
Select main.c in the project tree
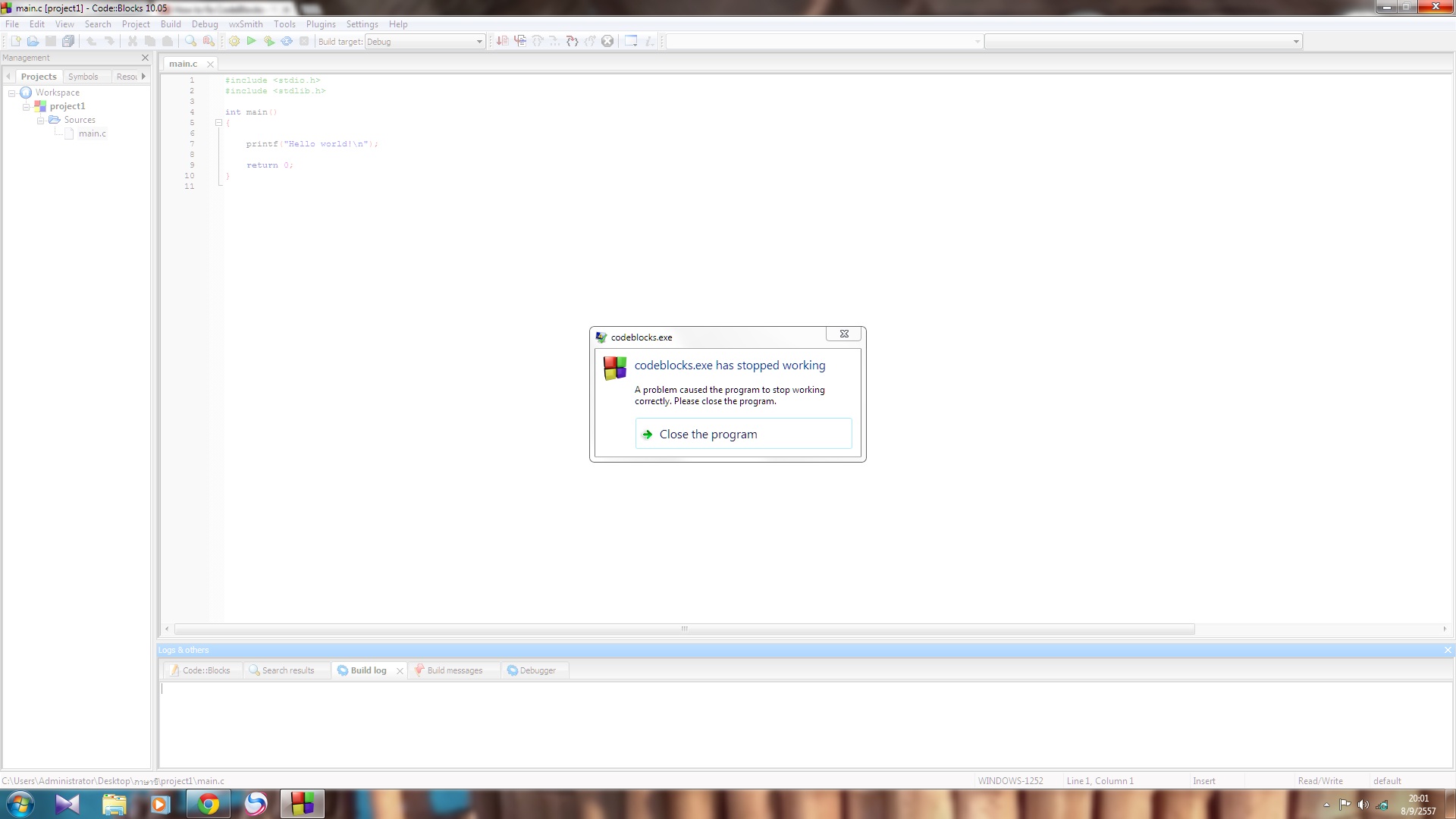(93, 133)
